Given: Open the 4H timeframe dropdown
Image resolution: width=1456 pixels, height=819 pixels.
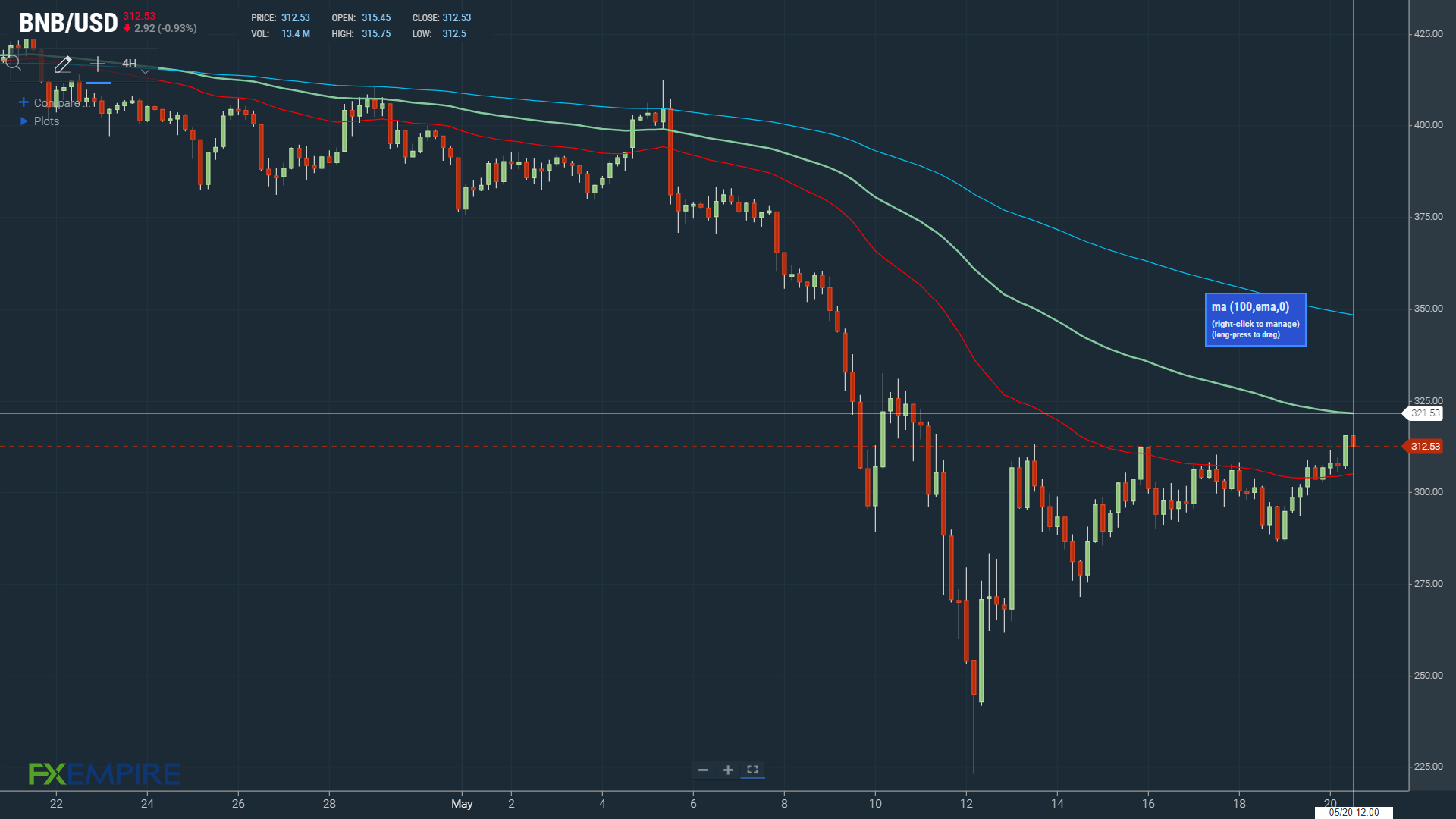Looking at the screenshot, I should (x=136, y=64).
